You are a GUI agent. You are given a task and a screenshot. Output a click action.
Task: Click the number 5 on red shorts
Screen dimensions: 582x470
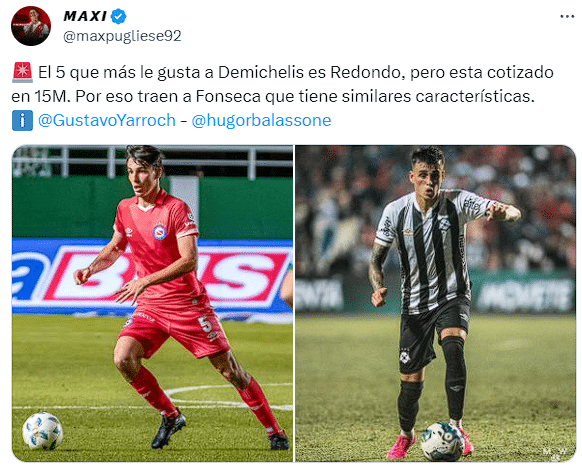click(x=205, y=324)
